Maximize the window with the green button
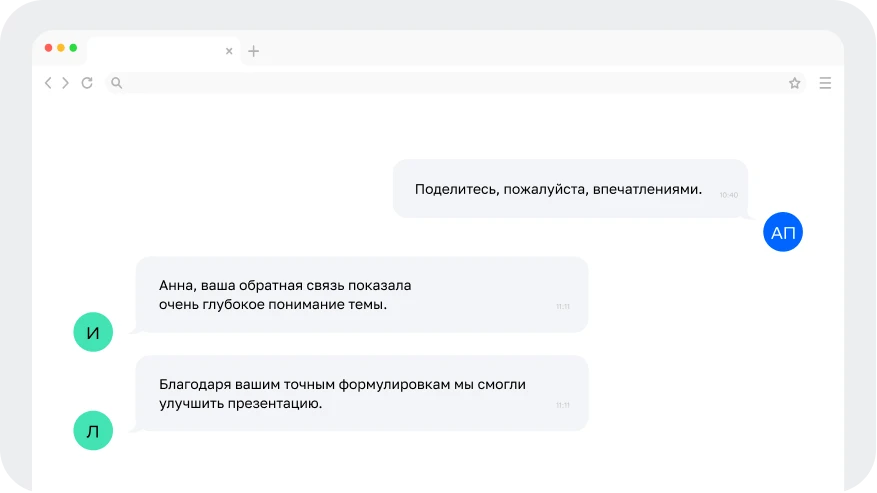The height and width of the screenshot is (493, 877). (73, 48)
